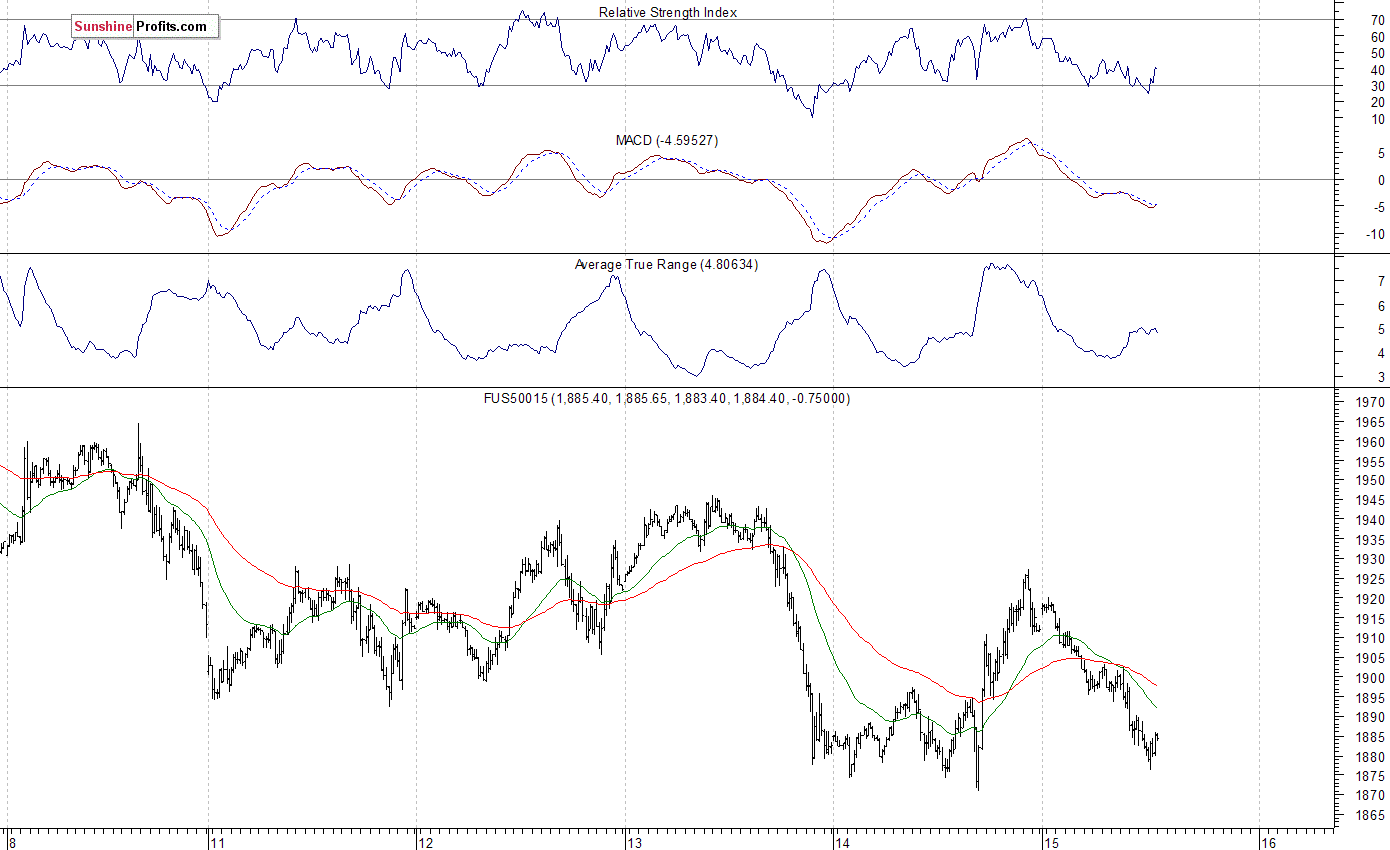The image size is (1390, 850).
Task: Click the 1940 price scale label
Action: point(1372,521)
